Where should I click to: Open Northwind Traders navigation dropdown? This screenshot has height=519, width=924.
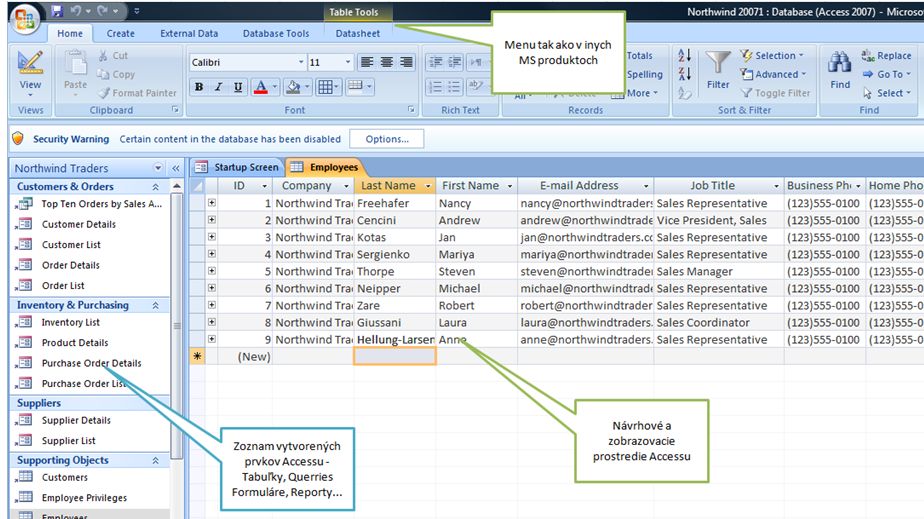click(157, 168)
